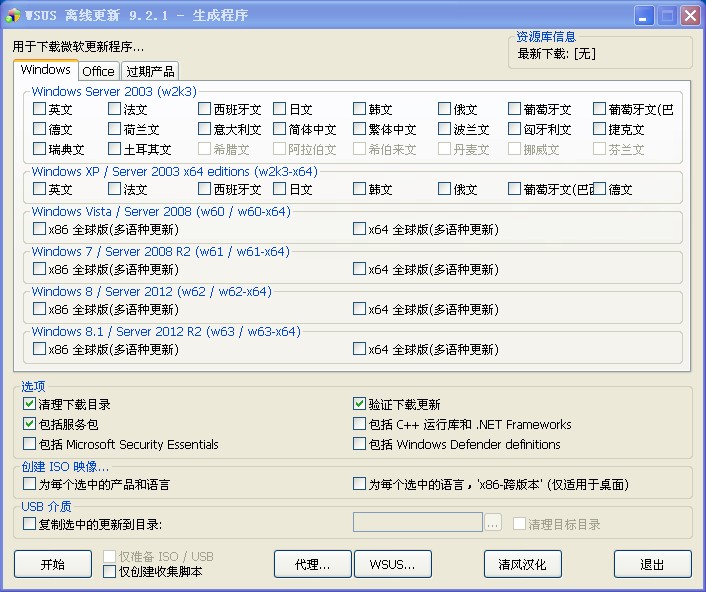Tick 西班牙文 under Windows XP x64 editions

pyautogui.click(x=204, y=189)
